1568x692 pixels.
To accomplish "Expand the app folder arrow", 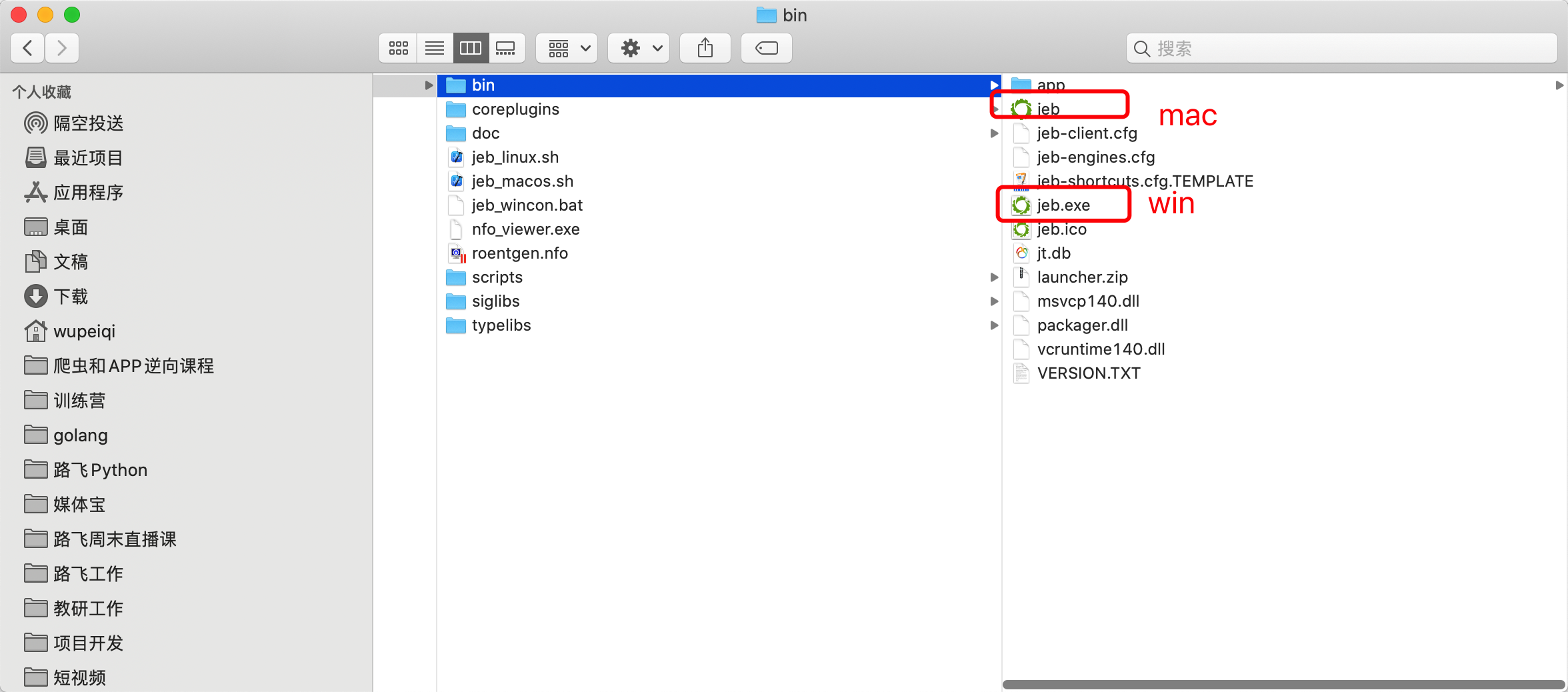I will coord(1559,85).
